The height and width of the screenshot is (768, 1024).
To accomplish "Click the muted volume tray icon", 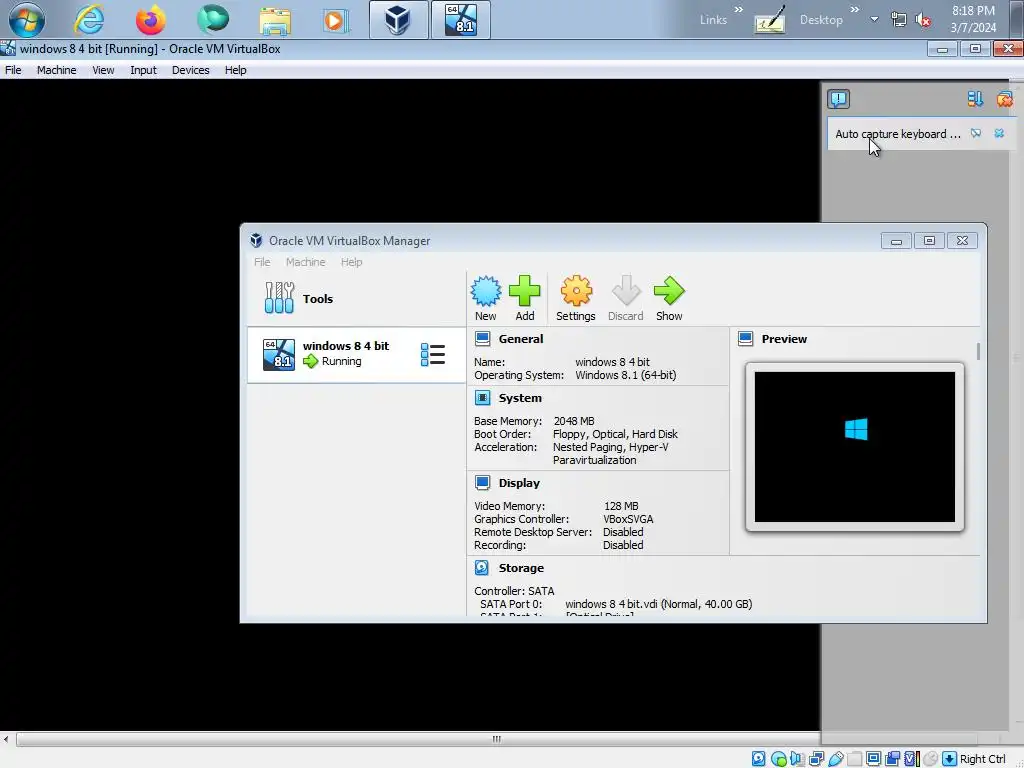I will pyautogui.click(x=923, y=20).
